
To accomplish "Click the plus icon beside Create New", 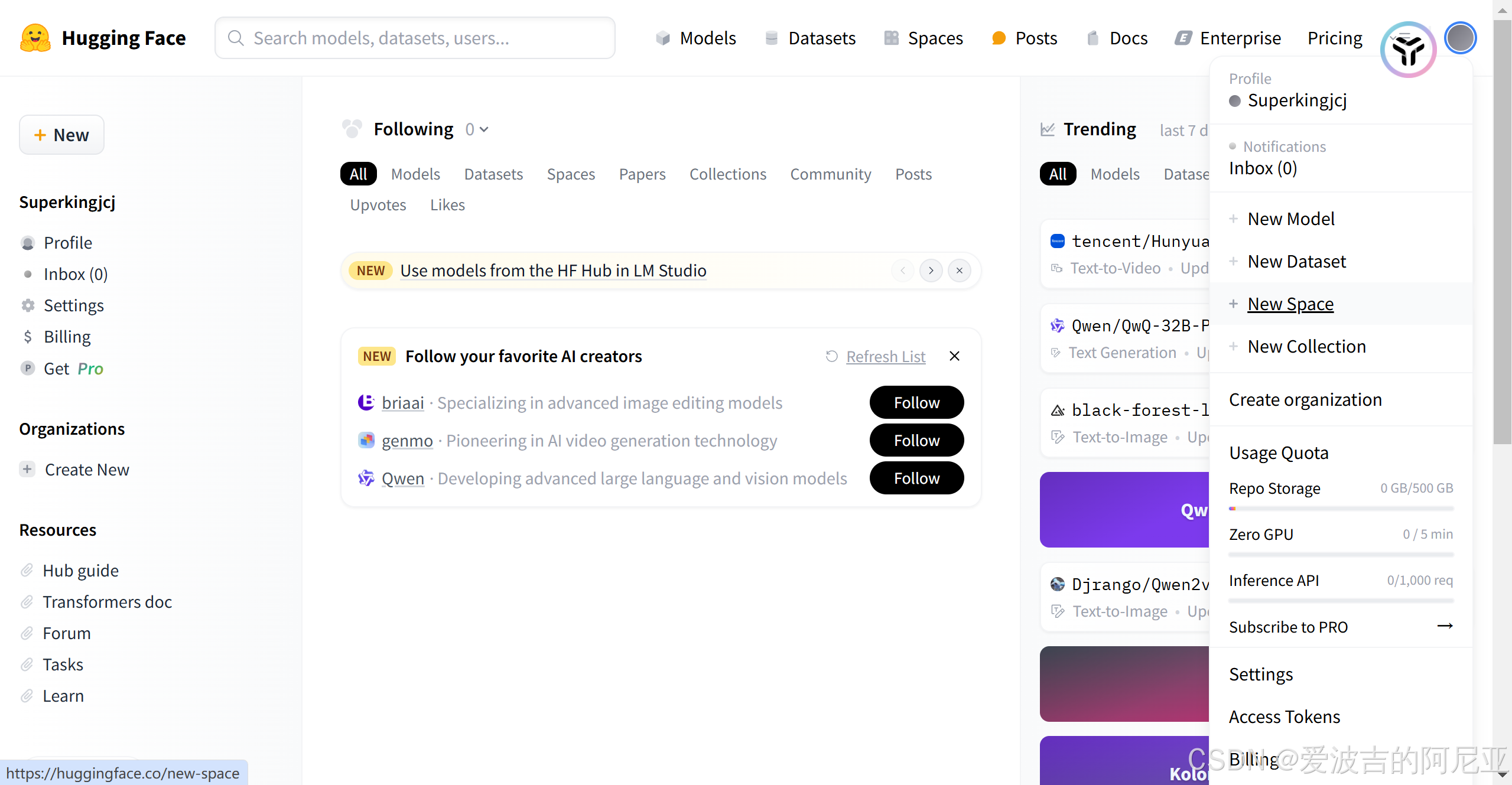I will tap(27, 469).
